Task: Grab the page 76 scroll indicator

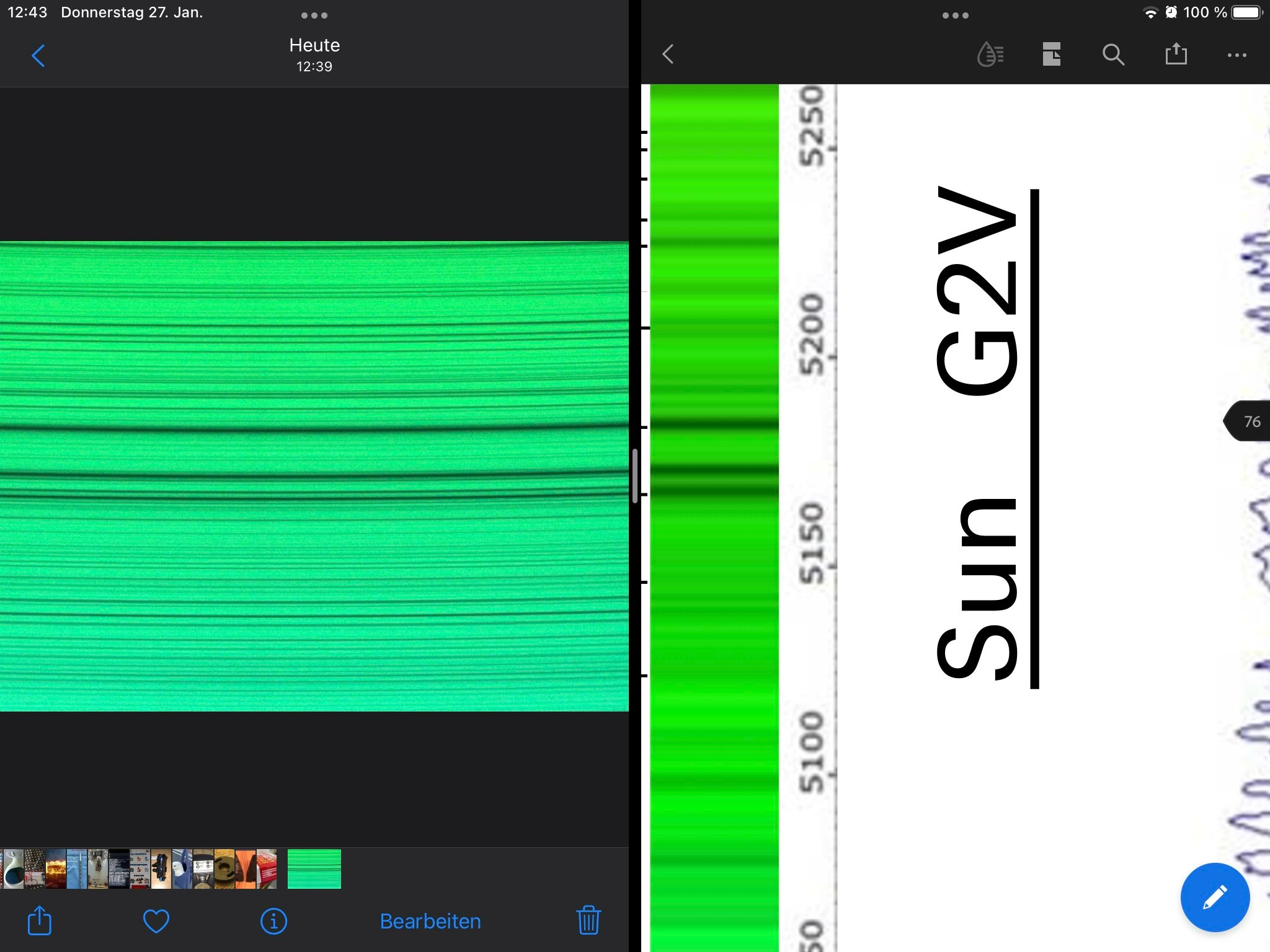Action: click(x=1248, y=421)
